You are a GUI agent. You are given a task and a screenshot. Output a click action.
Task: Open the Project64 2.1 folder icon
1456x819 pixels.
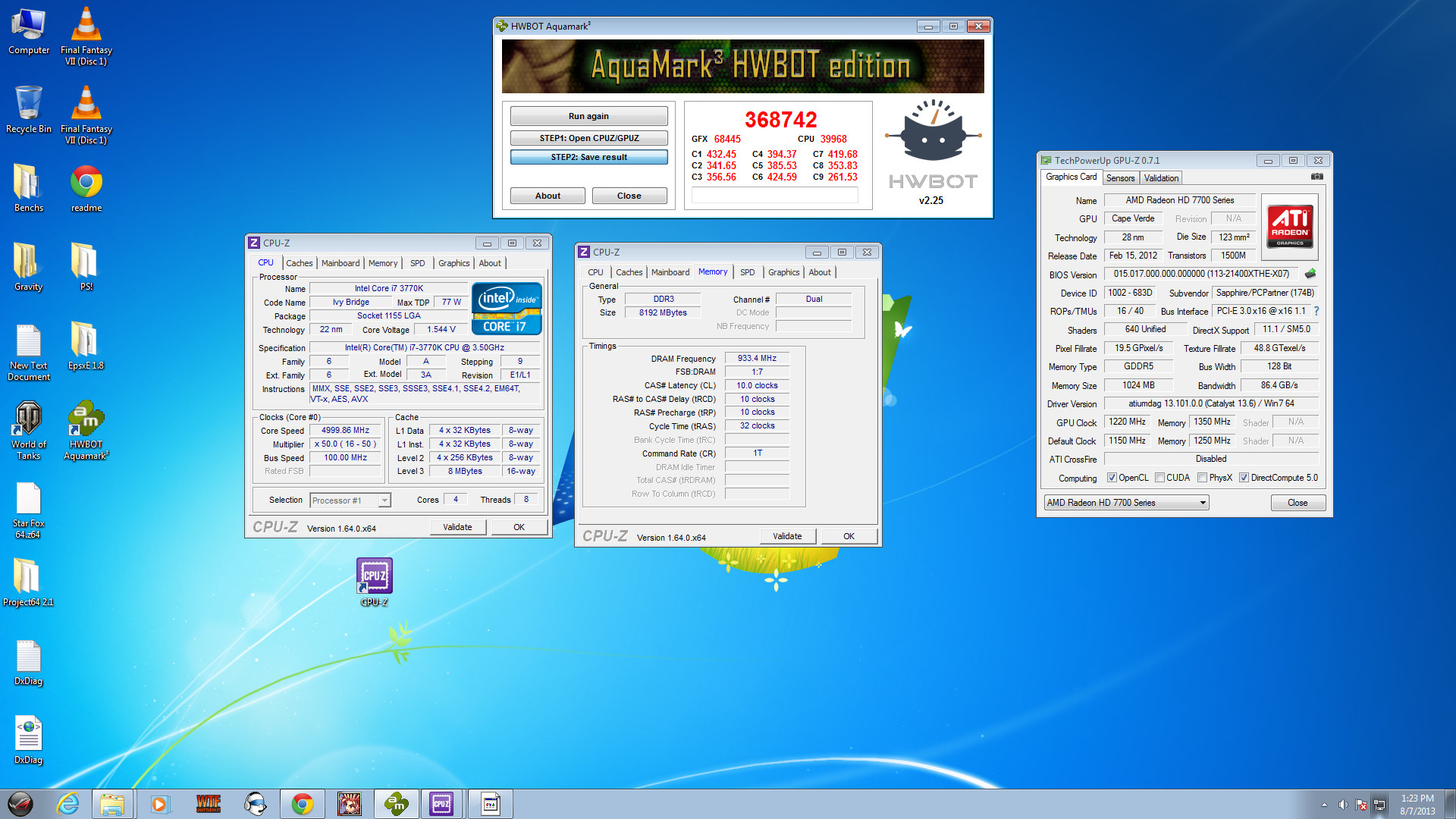pos(29,582)
